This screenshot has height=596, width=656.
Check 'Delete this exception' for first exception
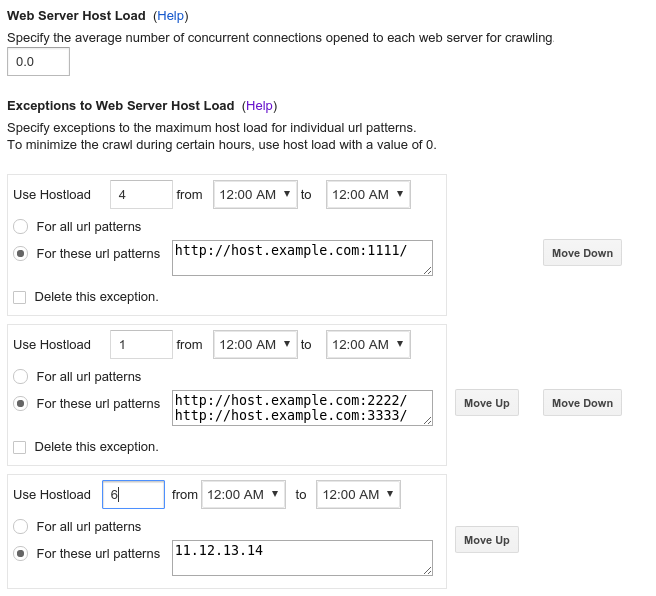click(x=20, y=297)
